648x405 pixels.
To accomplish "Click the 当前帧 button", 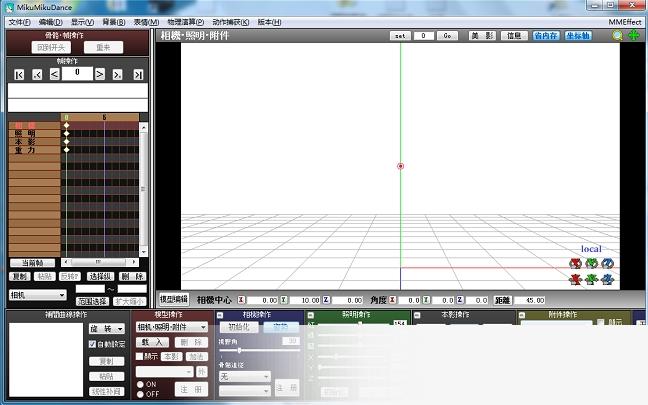I will 32,263.
